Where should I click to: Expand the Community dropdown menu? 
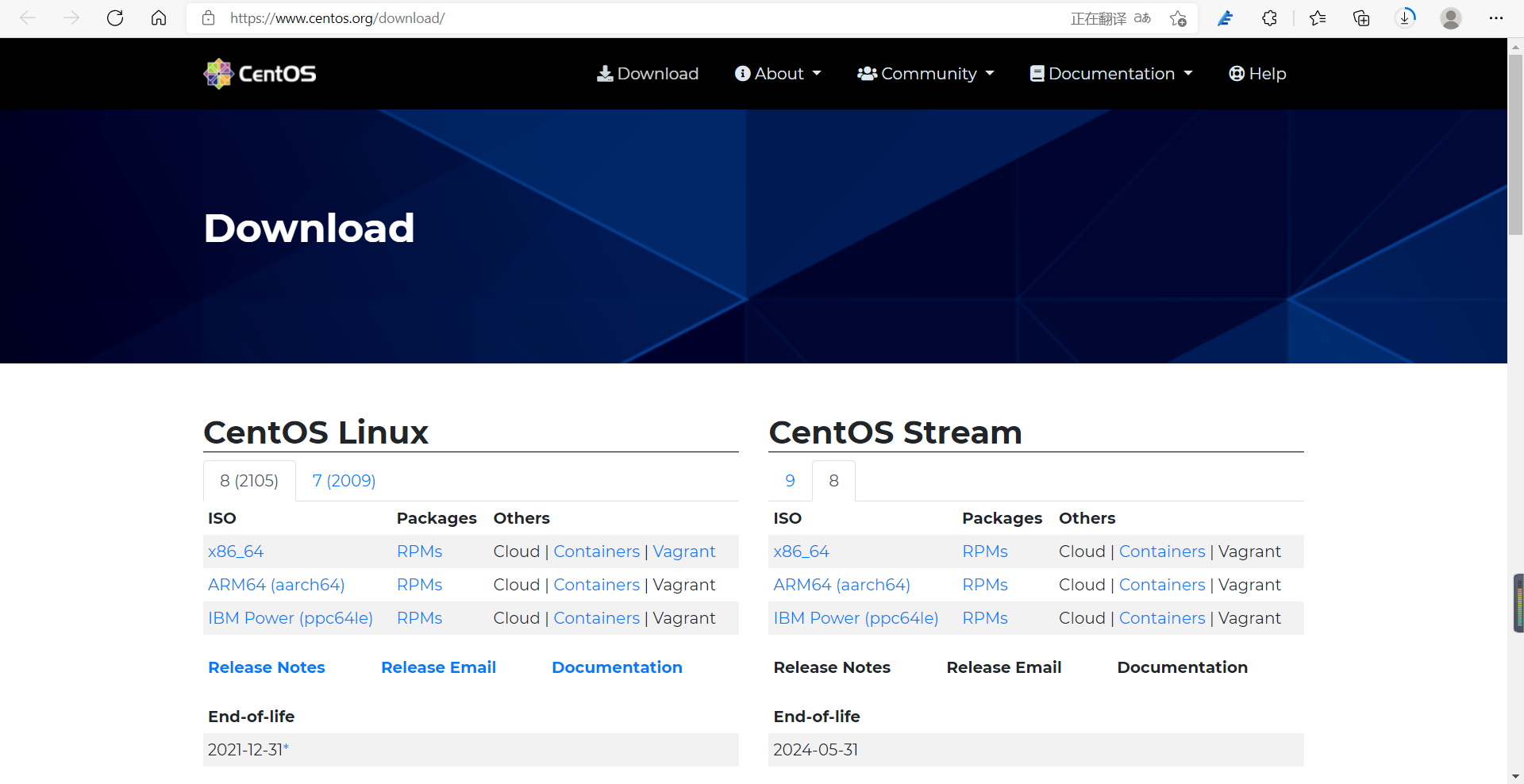[x=926, y=74]
